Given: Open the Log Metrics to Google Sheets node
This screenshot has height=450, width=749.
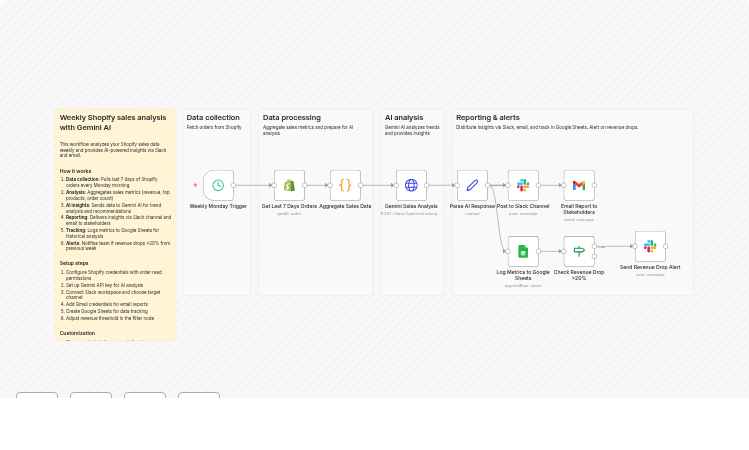Looking at the screenshot, I should tap(523, 251).
